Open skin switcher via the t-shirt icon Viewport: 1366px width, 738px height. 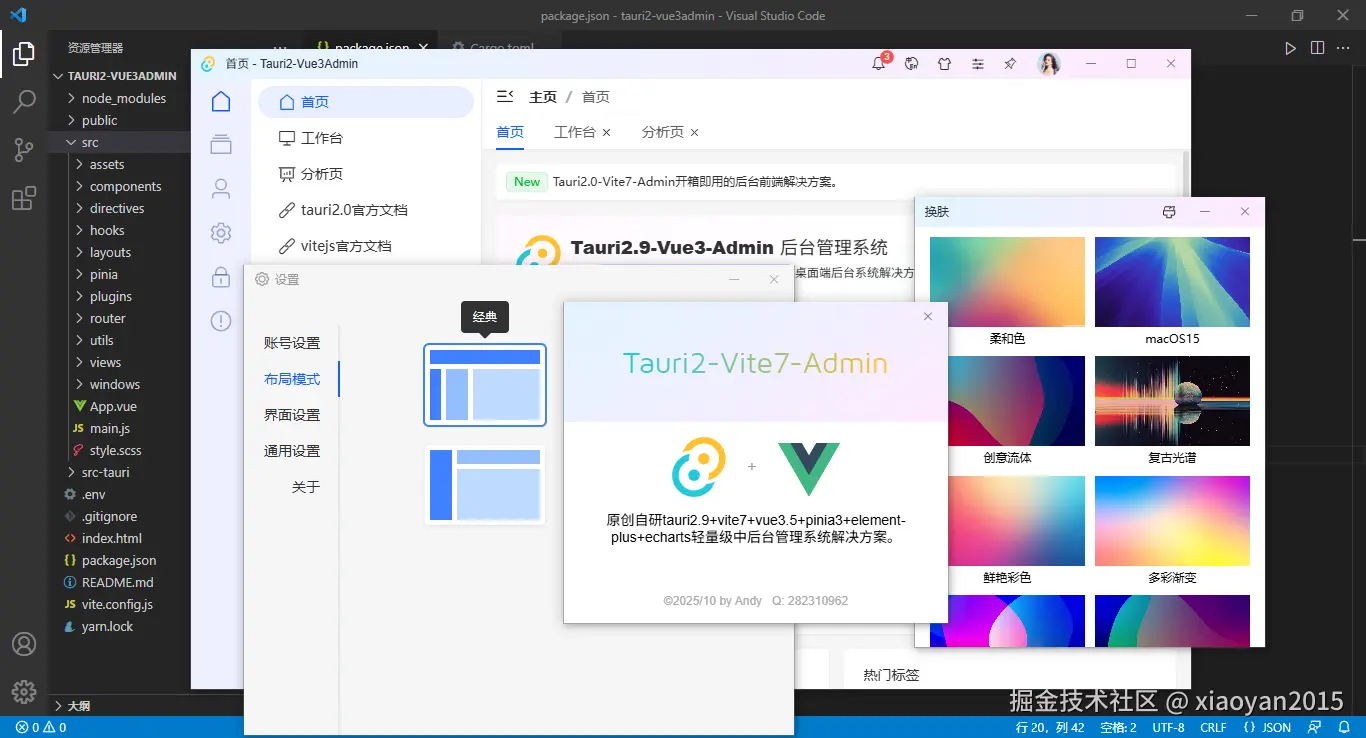[x=944, y=63]
